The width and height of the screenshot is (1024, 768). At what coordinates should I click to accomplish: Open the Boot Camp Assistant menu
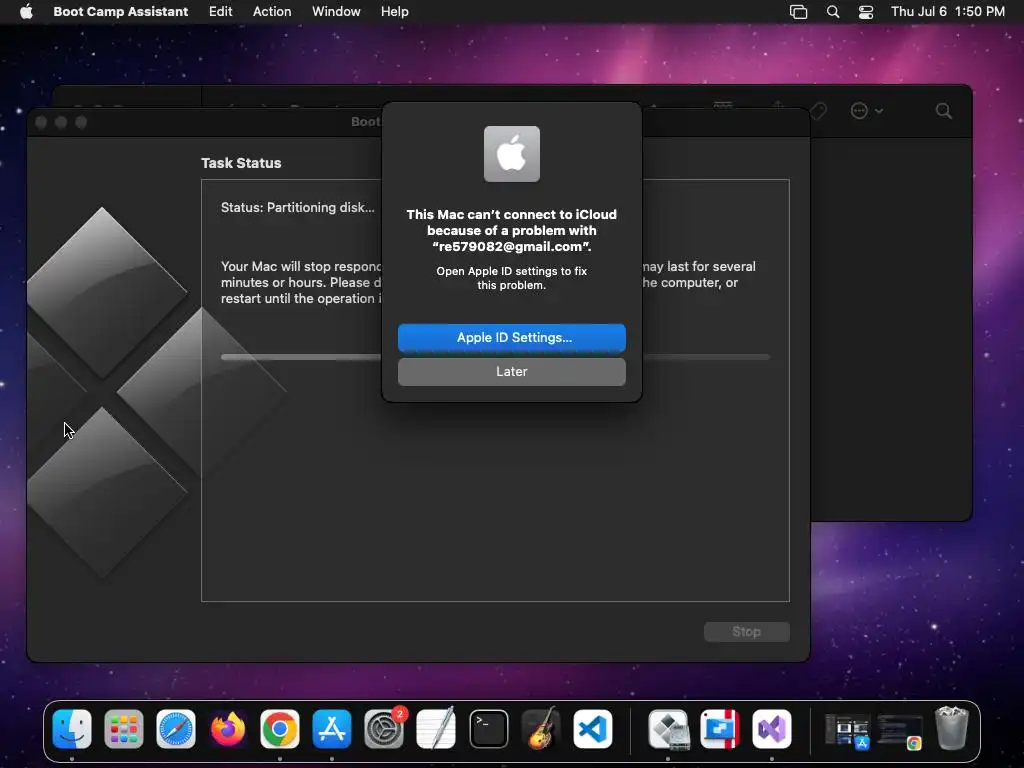point(121,12)
